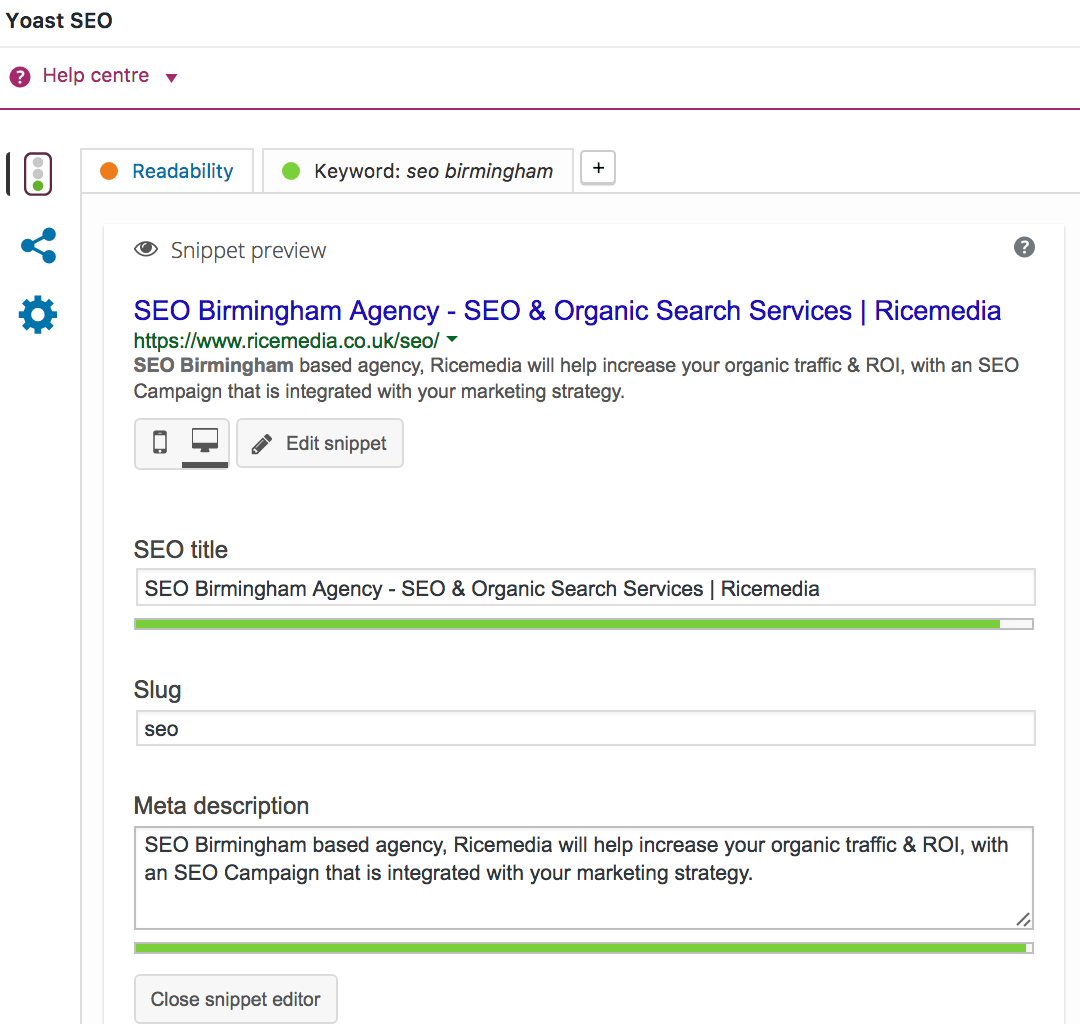1080x1024 pixels.
Task: Click the SEO Birmingham Agency preview title
Action: pos(567,311)
